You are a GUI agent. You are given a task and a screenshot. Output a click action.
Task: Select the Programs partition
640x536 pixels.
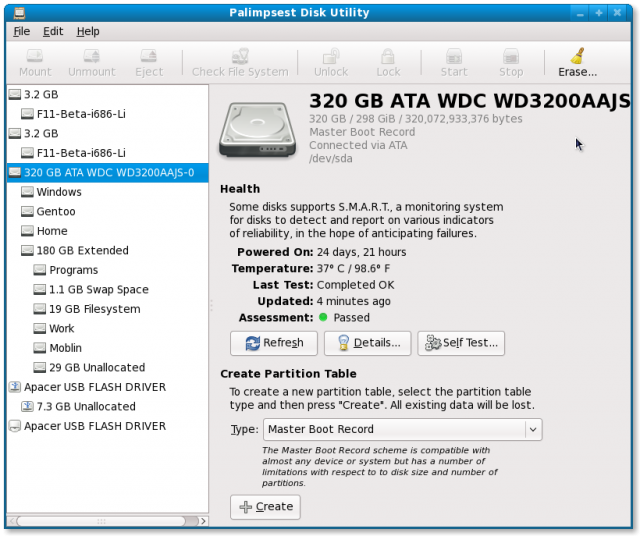click(x=108, y=270)
